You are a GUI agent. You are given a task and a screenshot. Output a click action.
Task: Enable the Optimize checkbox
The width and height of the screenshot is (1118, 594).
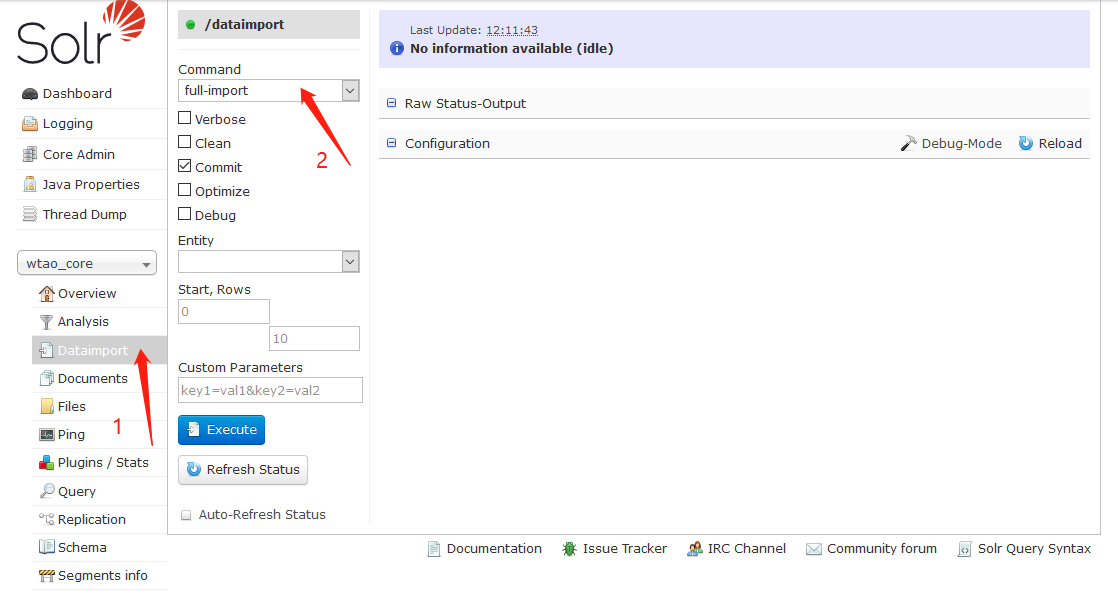click(185, 190)
